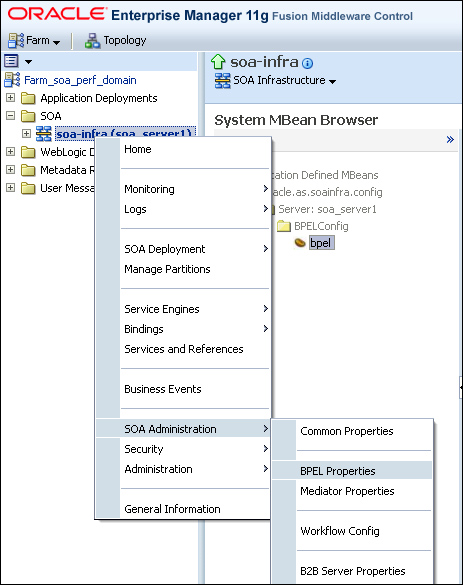
Task: Expand the Metadata Repositories folder
Action: click(x=10, y=170)
